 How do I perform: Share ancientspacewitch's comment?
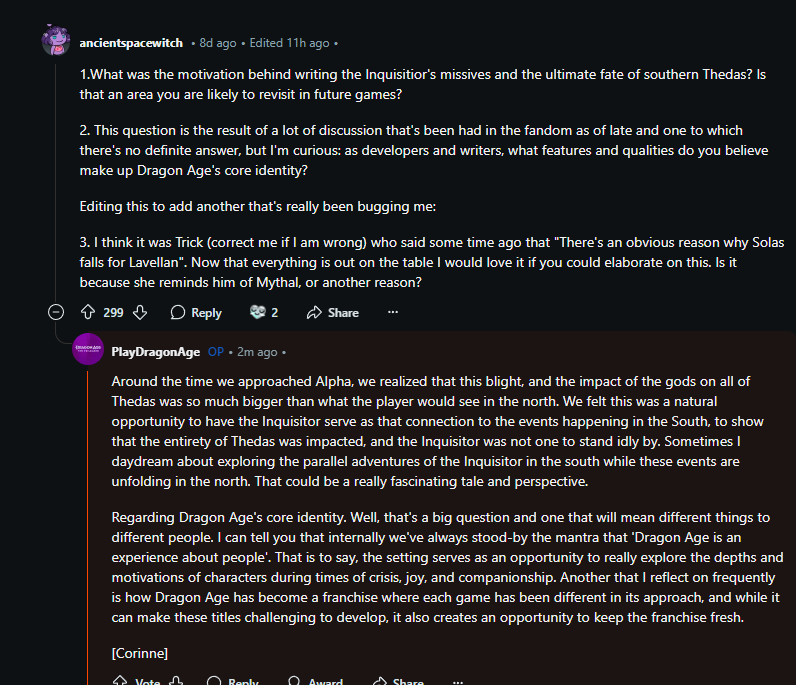tap(333, 312)
